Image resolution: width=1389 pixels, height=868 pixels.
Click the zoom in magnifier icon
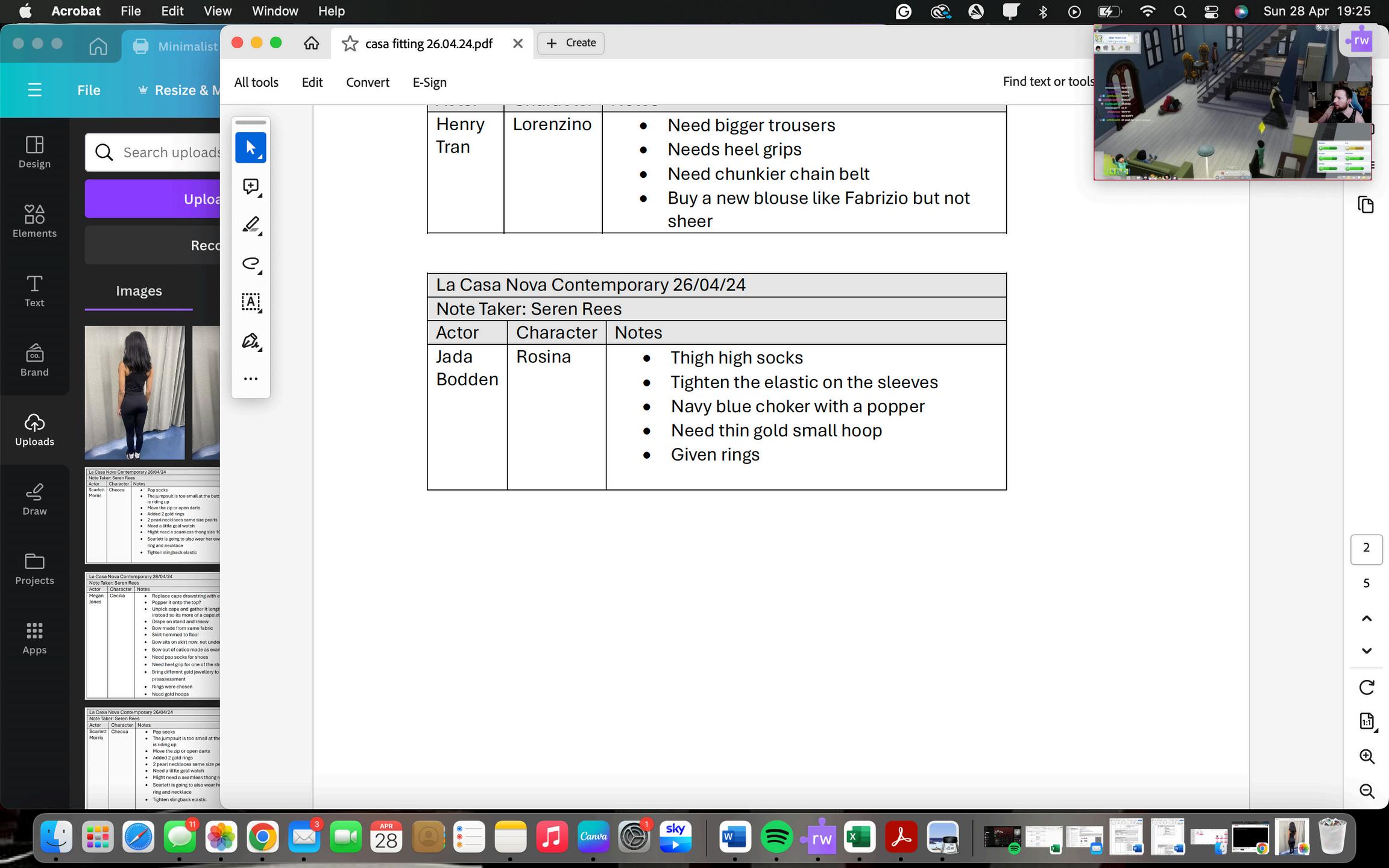pos(1367,756)
